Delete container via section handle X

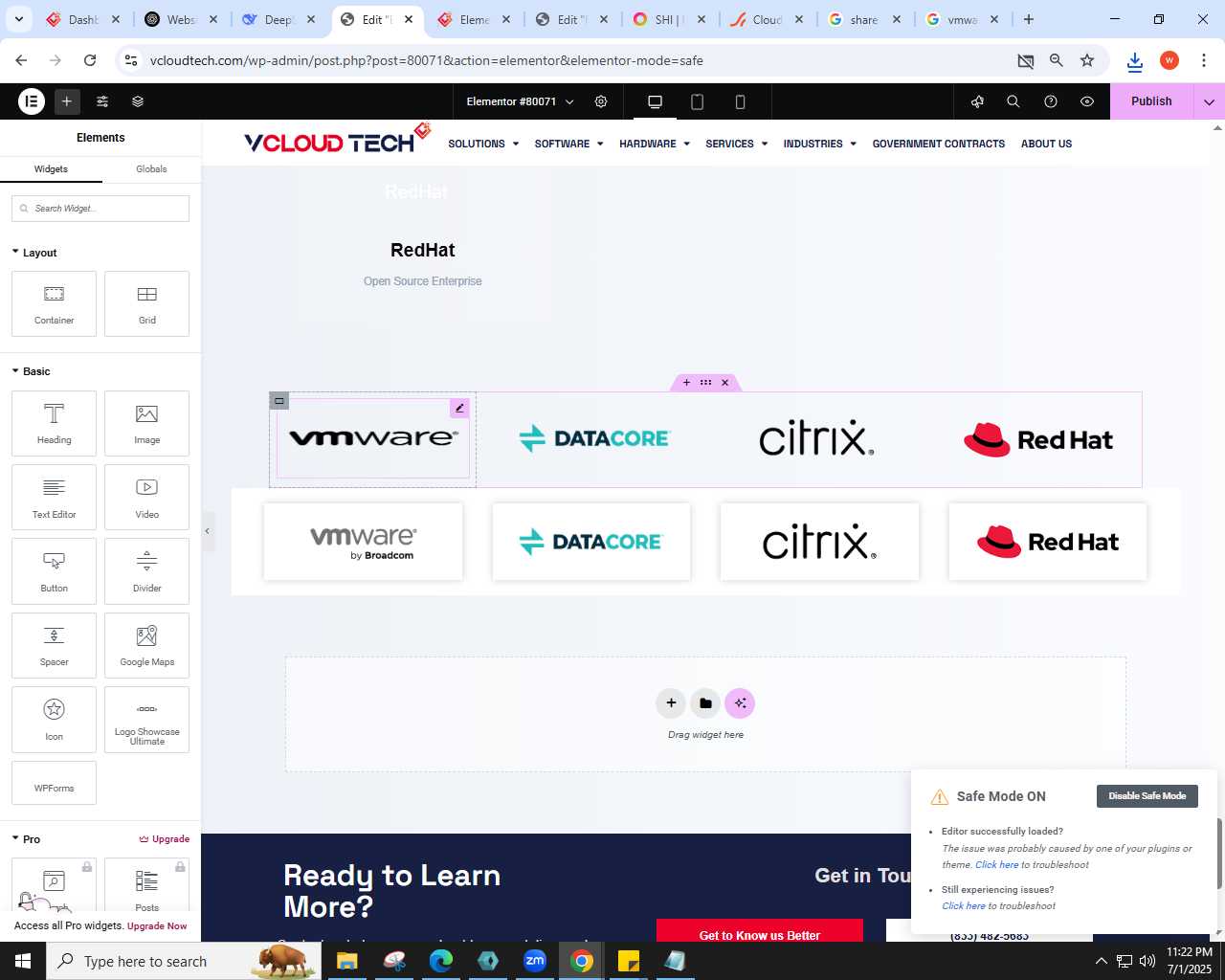click(725, 383)
